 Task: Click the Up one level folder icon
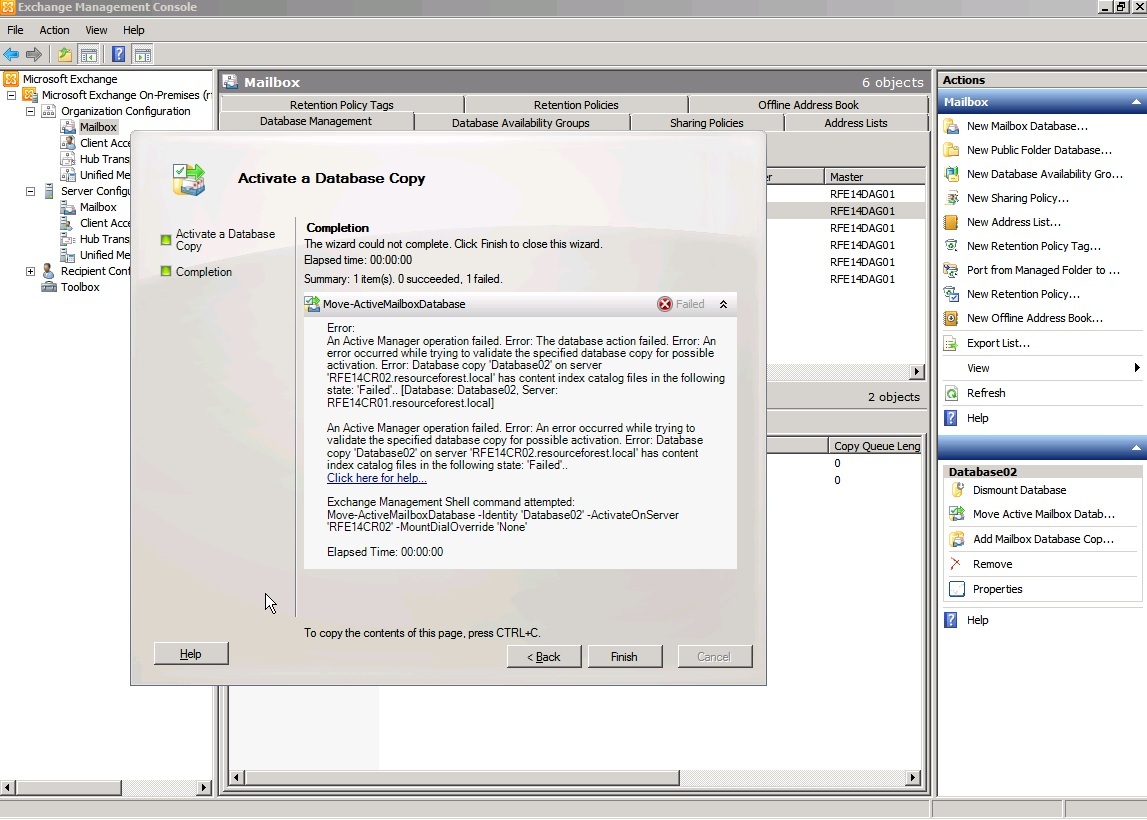coord(65,54)
